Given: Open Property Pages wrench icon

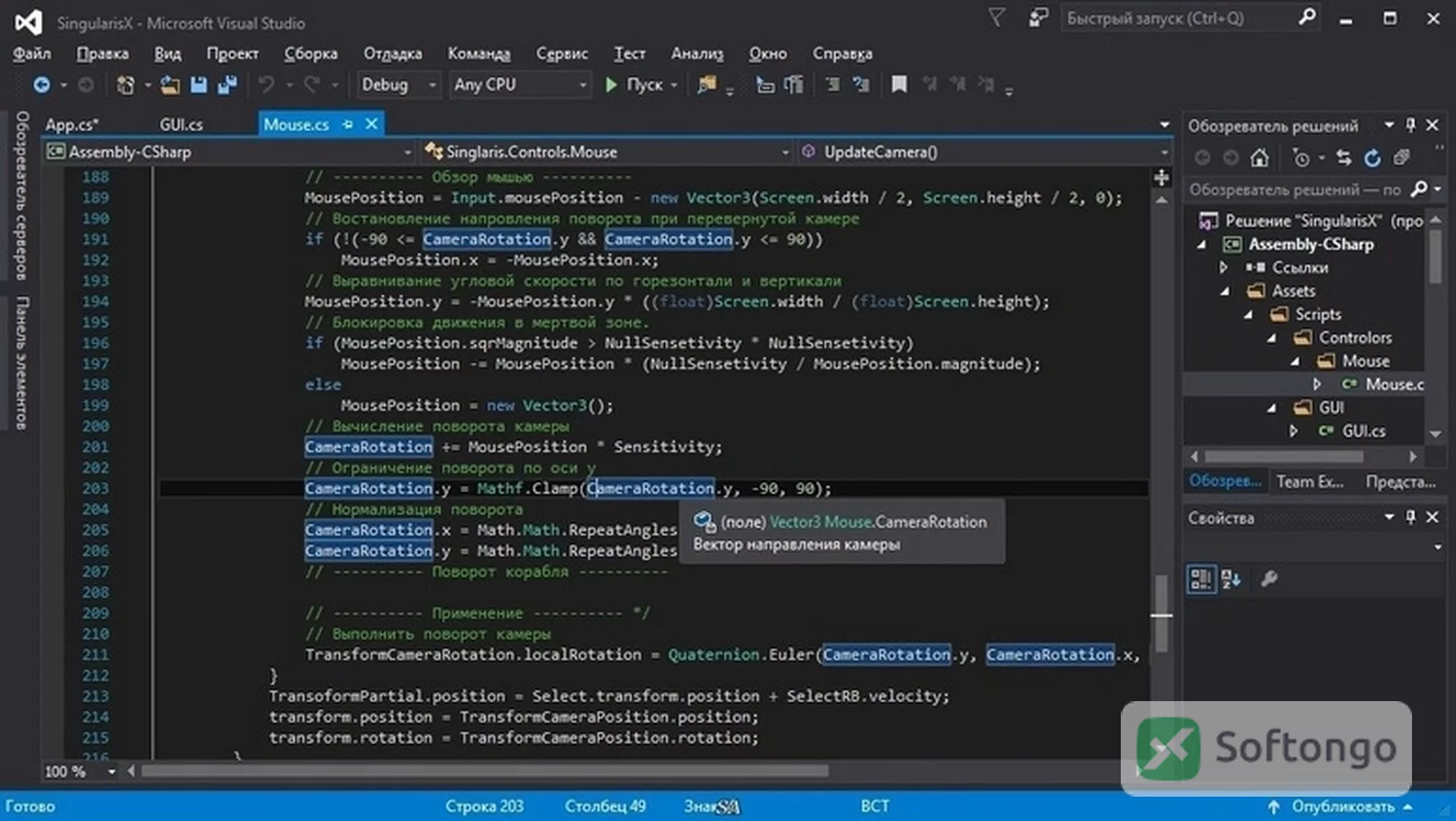Looking at the screenshot, I should [x=1269, y=580].
